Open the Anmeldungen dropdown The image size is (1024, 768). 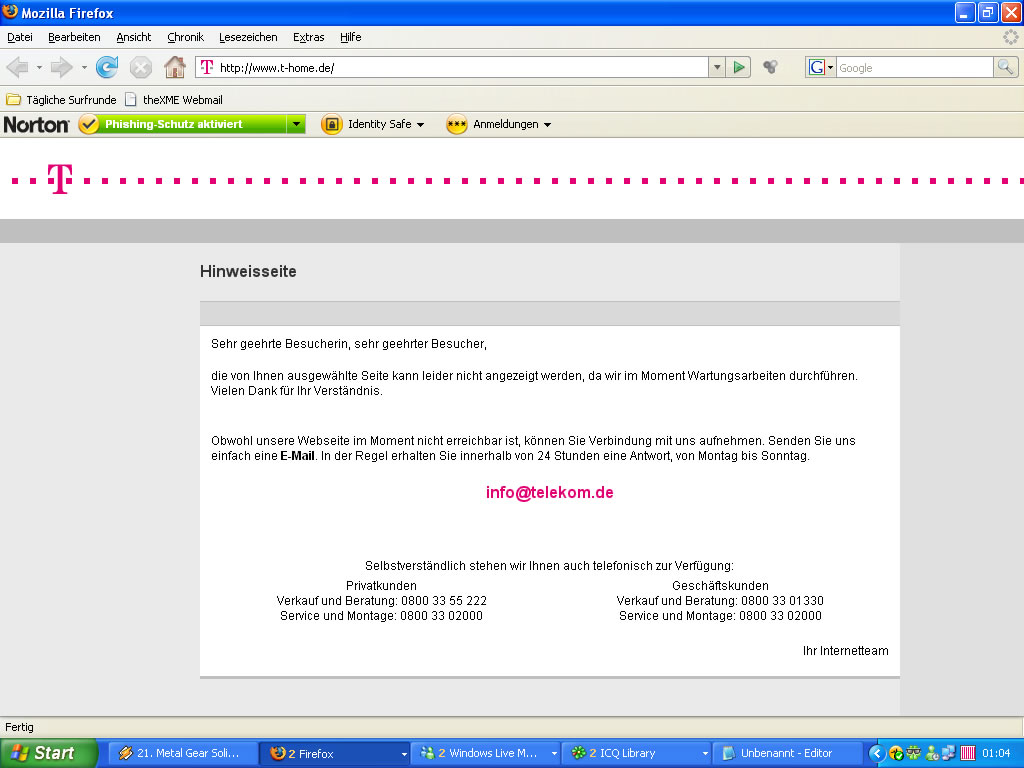499,125
